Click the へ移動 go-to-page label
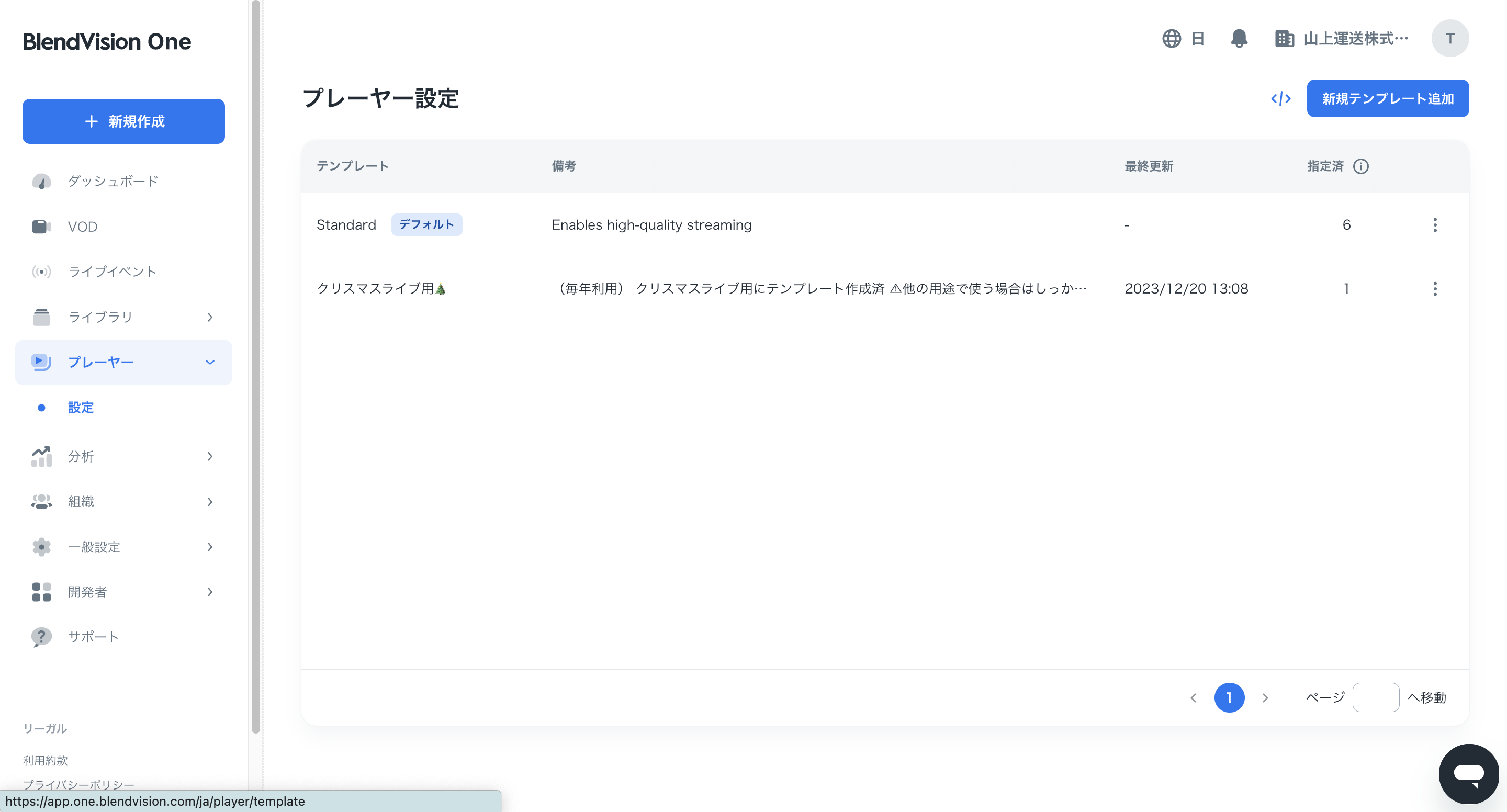1507x812 pixels. point(1427,697)
